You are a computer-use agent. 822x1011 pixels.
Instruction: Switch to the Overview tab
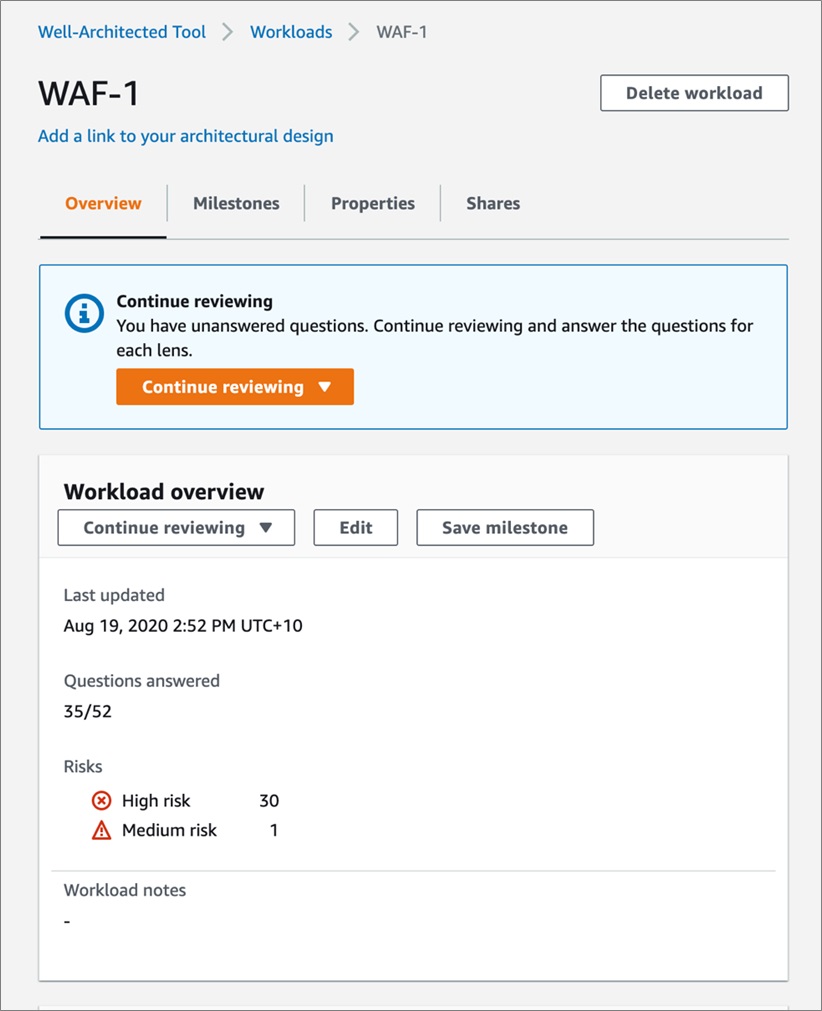click(103, 204)
